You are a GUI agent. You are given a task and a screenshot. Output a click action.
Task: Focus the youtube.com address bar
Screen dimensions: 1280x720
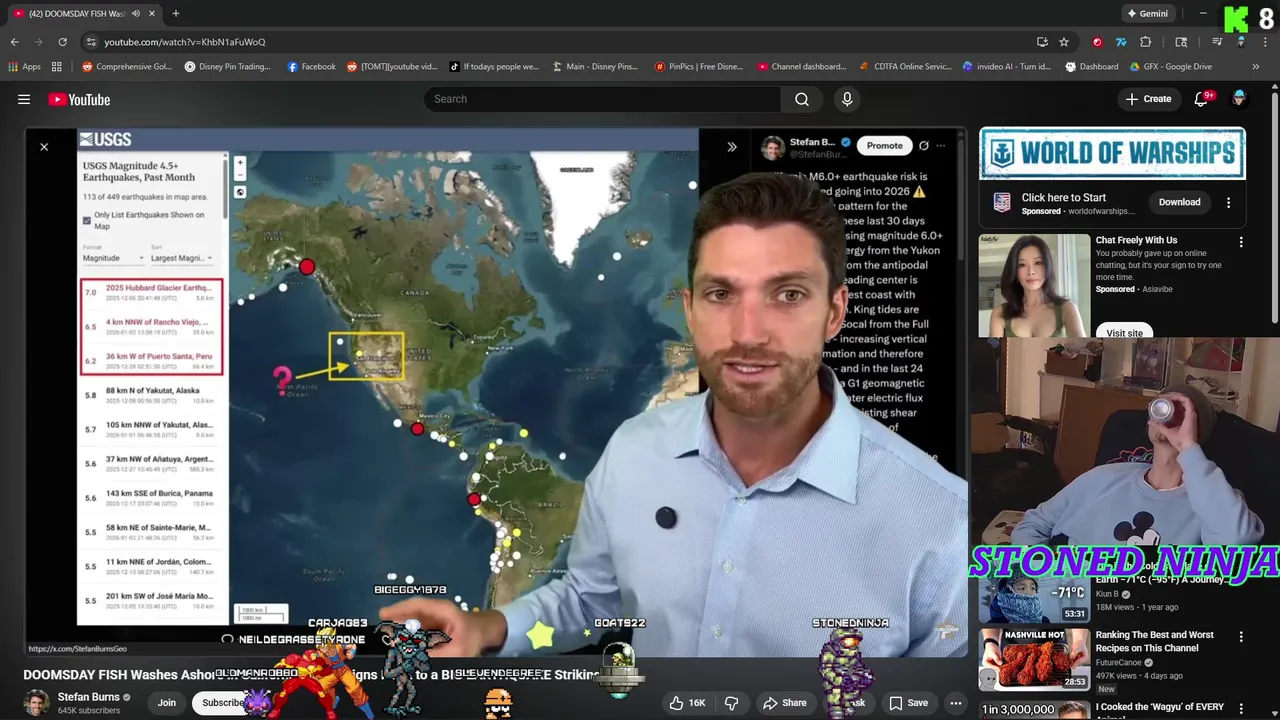(560, 42)
